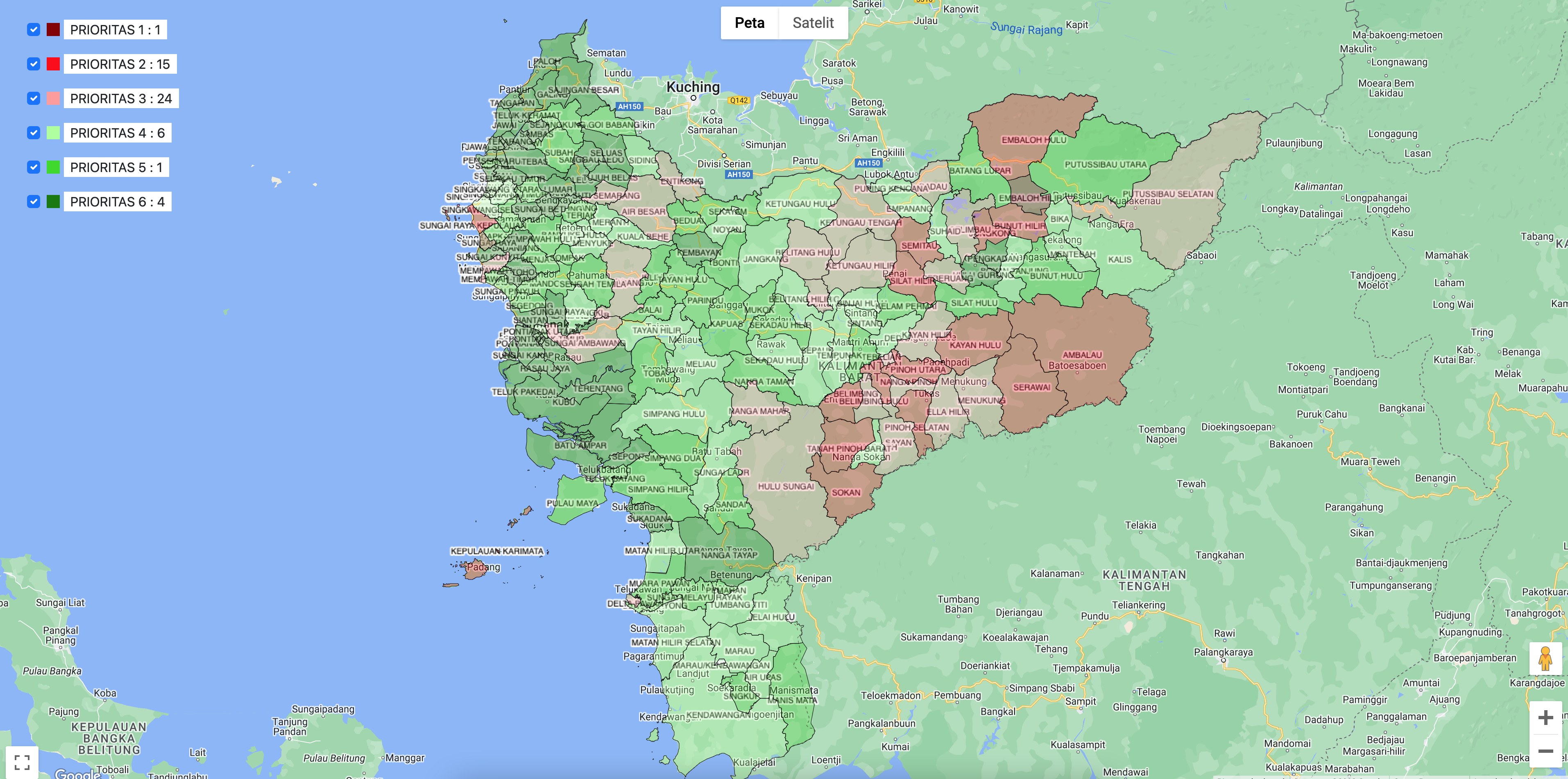Screen dimensions: 1568x779
Task: Click the PRIORITAS 1 : 1 legend label
Action: 115,30
